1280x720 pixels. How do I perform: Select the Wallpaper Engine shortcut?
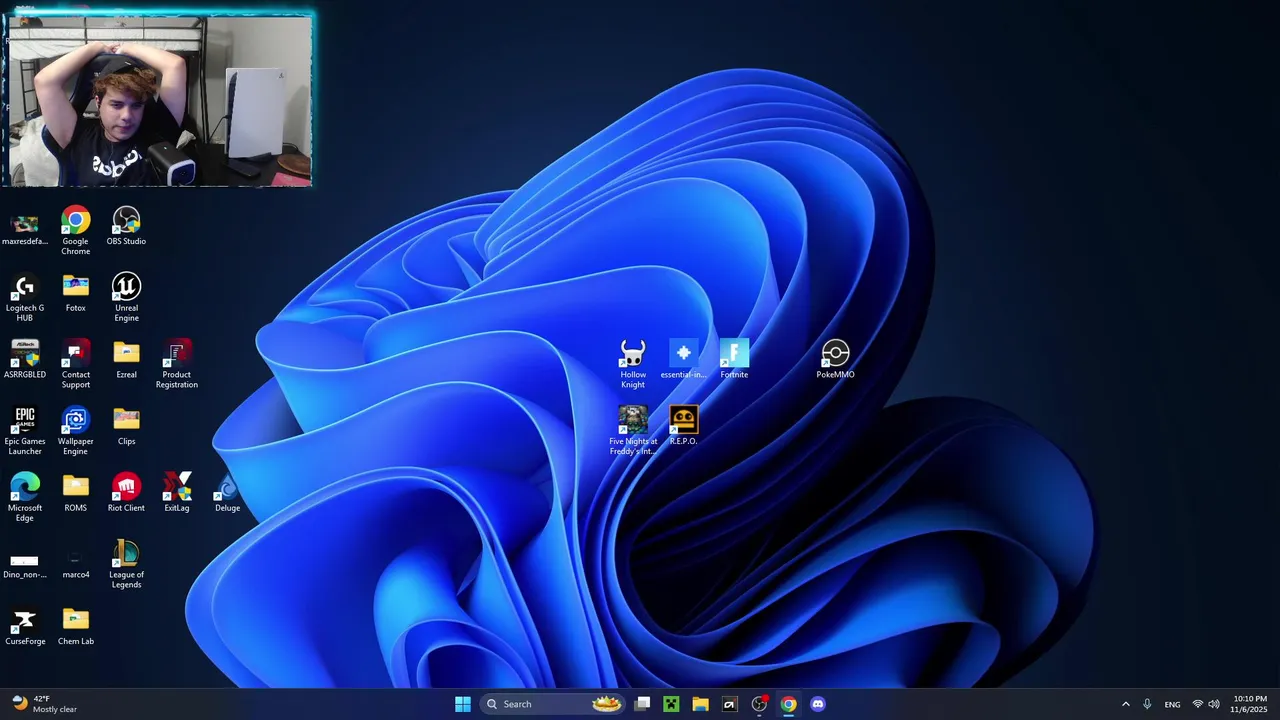coord(75,431)
